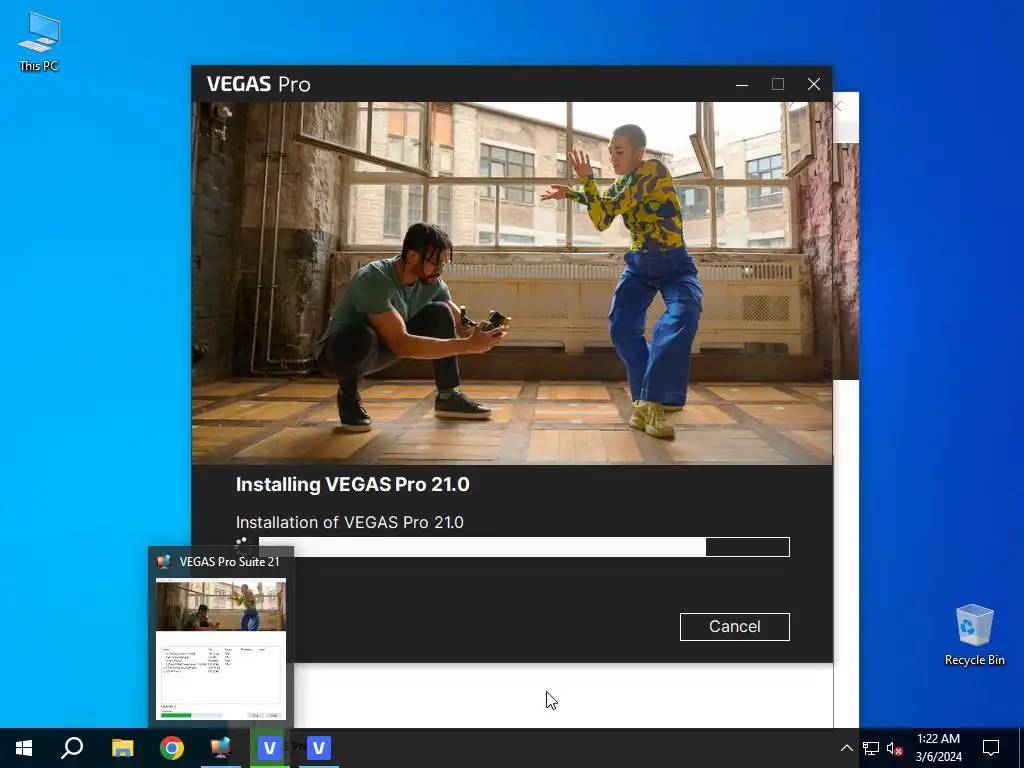Close the window behind the installer
1024x768 pixels.
[x=838, y=106]
